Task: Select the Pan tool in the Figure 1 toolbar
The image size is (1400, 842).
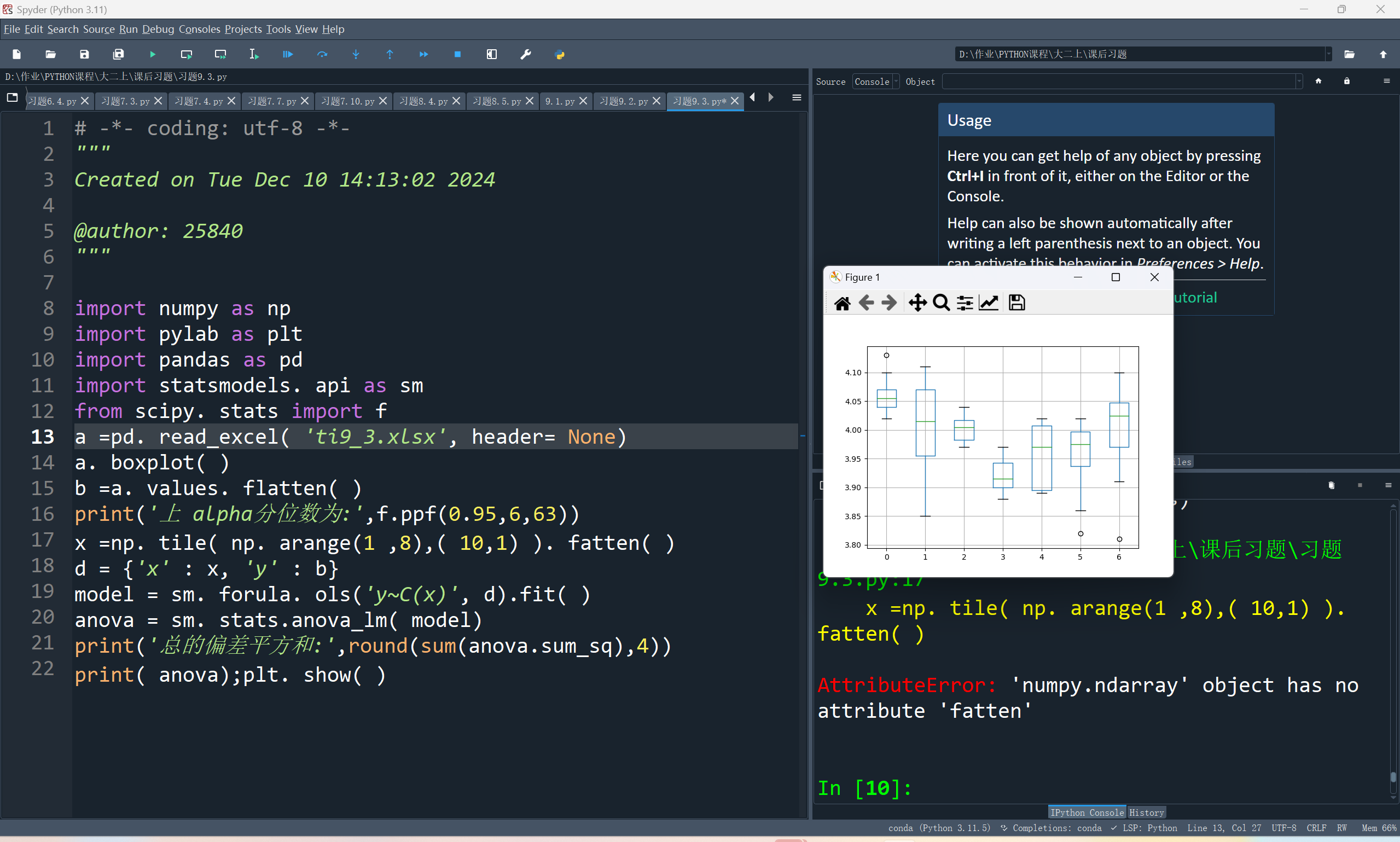Action: (917, 303)
